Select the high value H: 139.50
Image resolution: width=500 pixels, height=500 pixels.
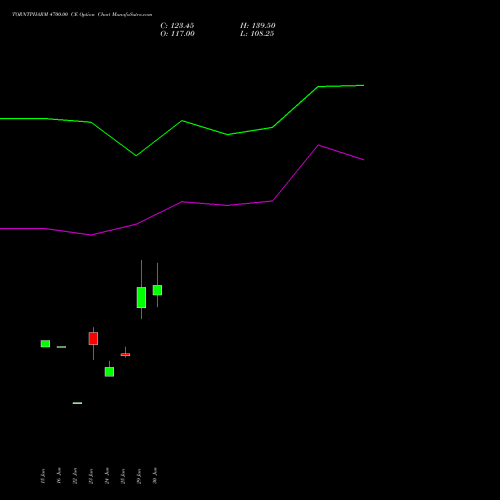258,26
